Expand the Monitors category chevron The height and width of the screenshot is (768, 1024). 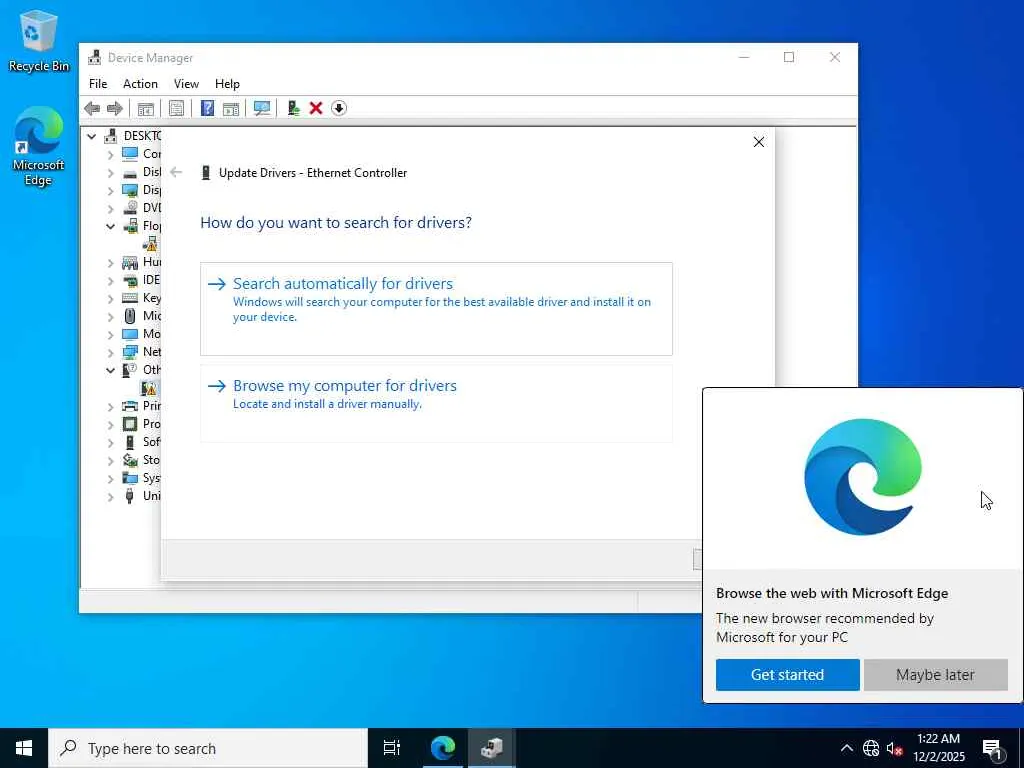(x=110, y=335)
